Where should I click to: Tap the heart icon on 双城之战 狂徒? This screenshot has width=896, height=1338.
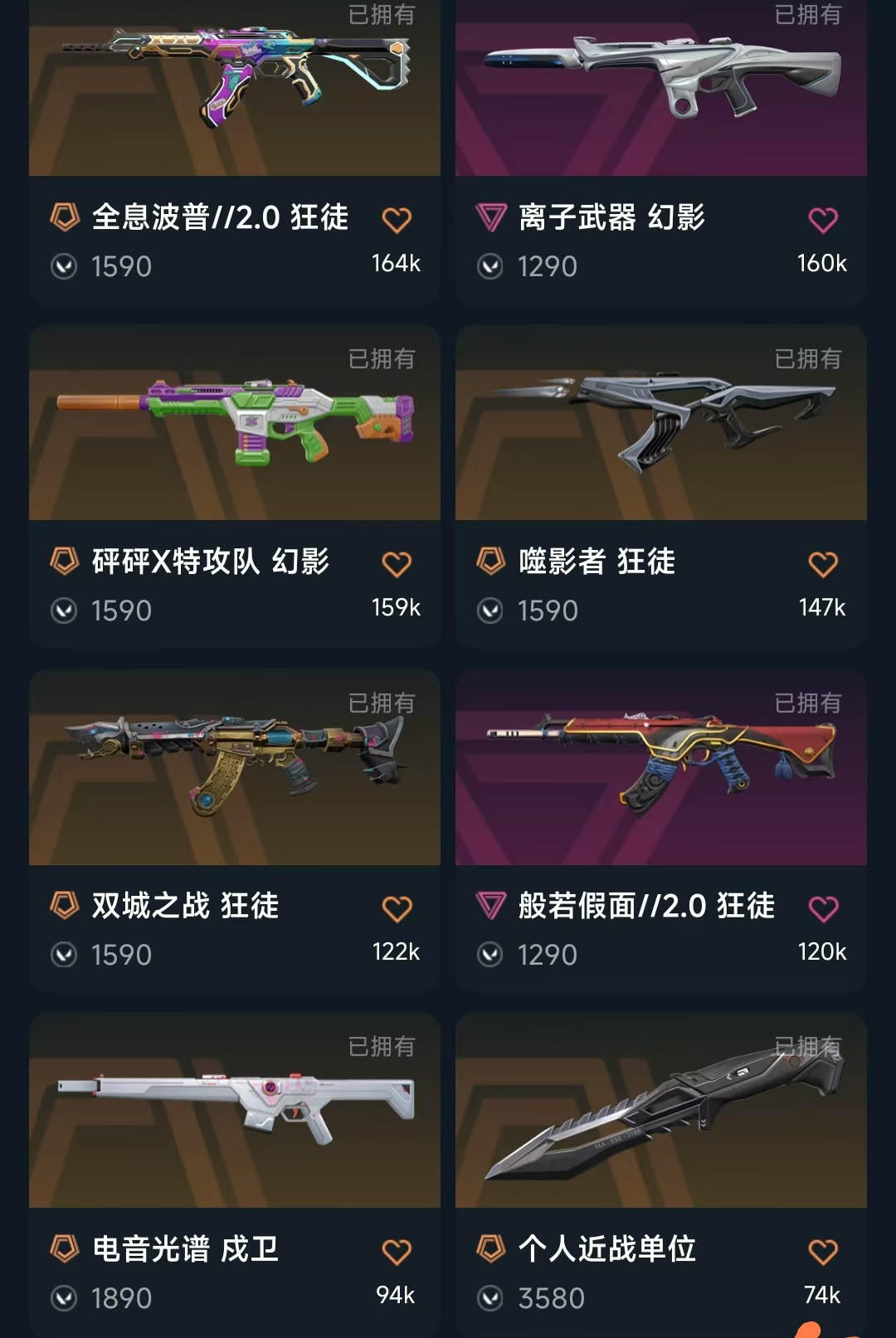coord(397,908)
